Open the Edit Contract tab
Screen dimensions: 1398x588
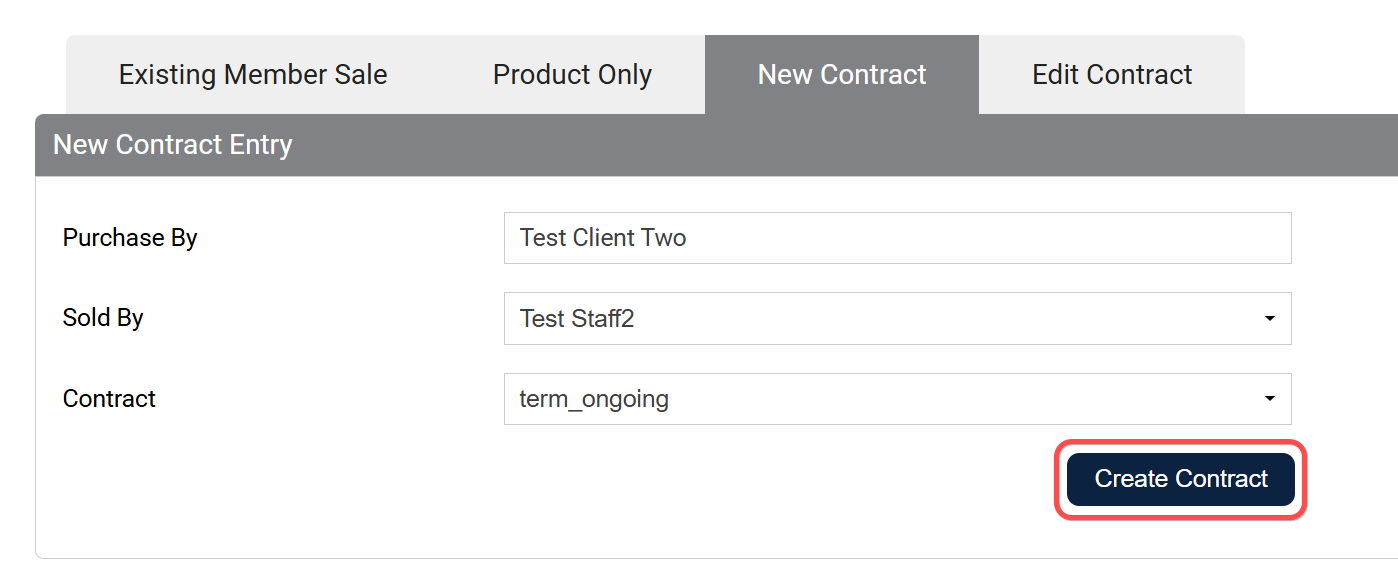point(1111,74)
